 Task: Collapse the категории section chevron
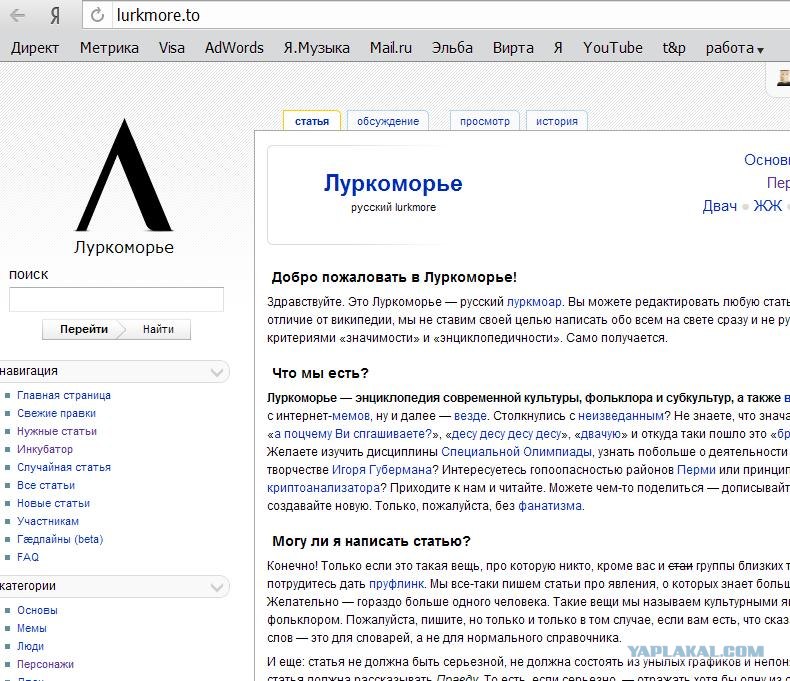(217, 587)
